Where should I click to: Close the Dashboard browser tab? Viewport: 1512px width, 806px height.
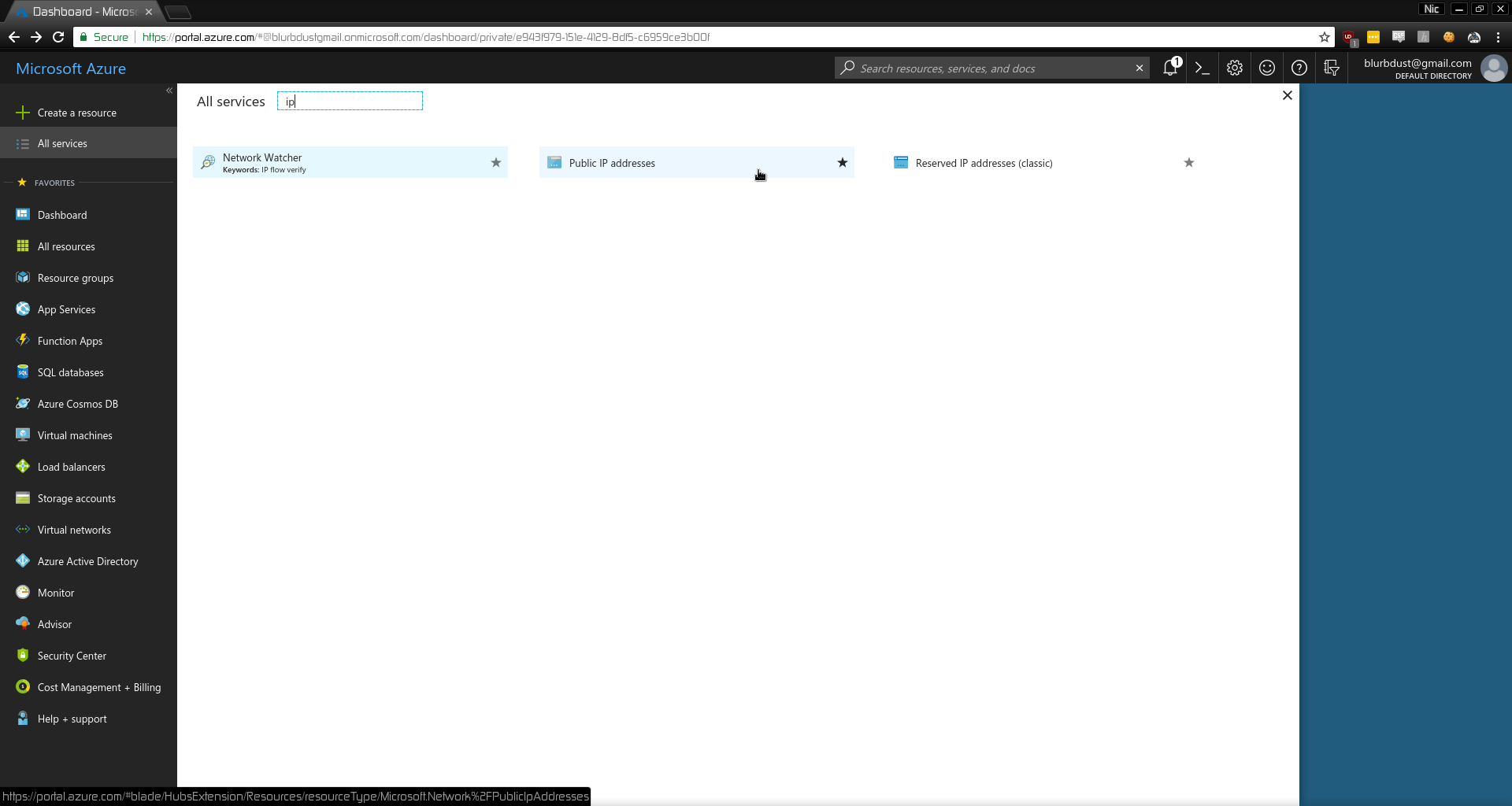[x=149, y=12]
